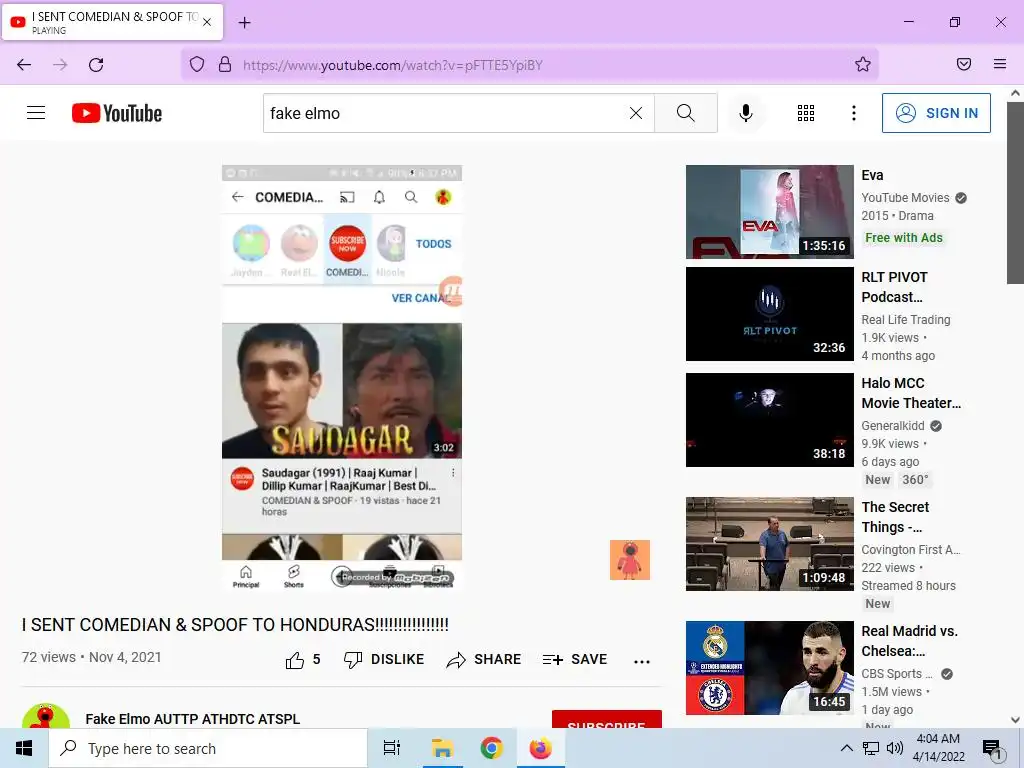
Task: Open Windows Start menu
Action: tap(24, 748)
